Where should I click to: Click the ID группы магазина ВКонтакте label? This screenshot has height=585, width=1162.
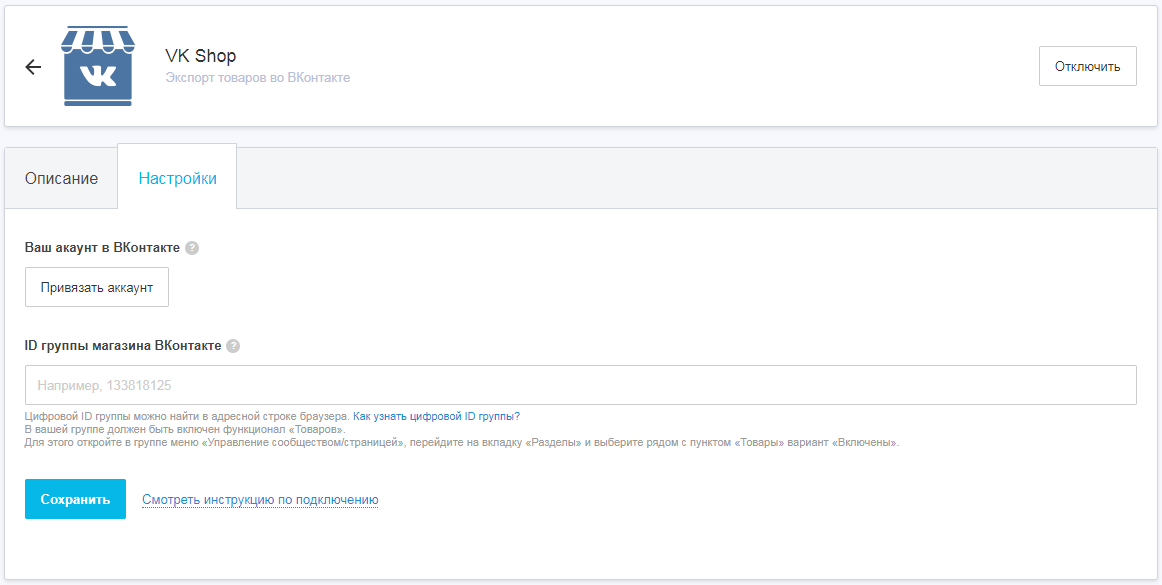tap(123, 346)
